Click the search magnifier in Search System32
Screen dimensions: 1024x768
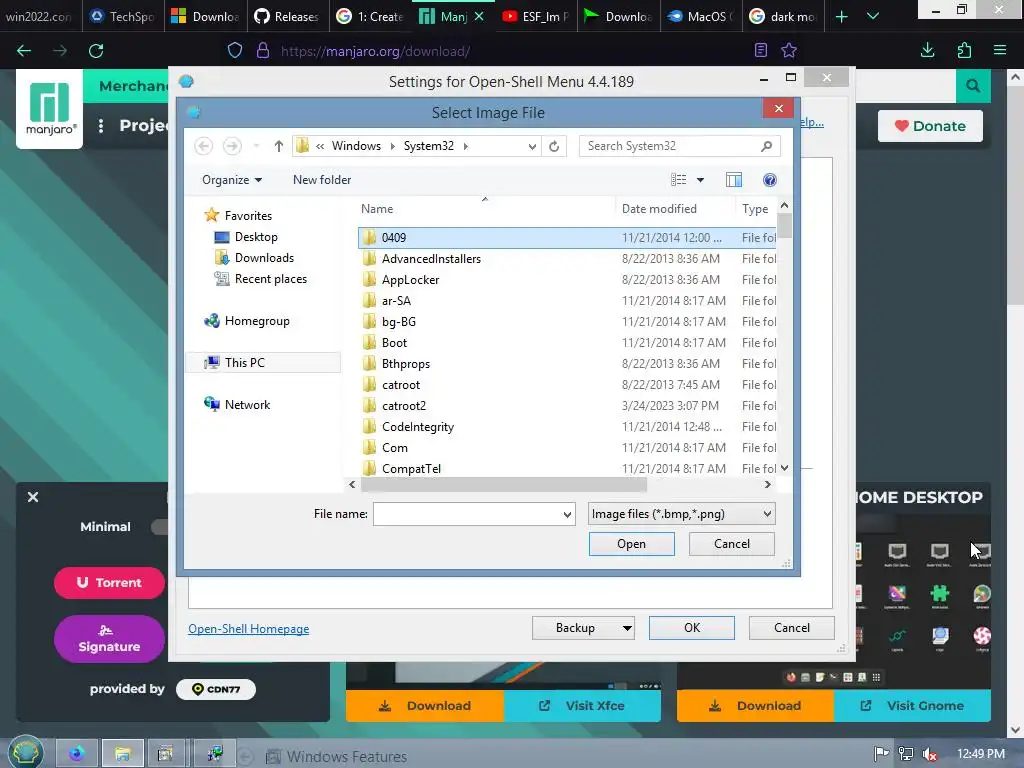[767, 146]
